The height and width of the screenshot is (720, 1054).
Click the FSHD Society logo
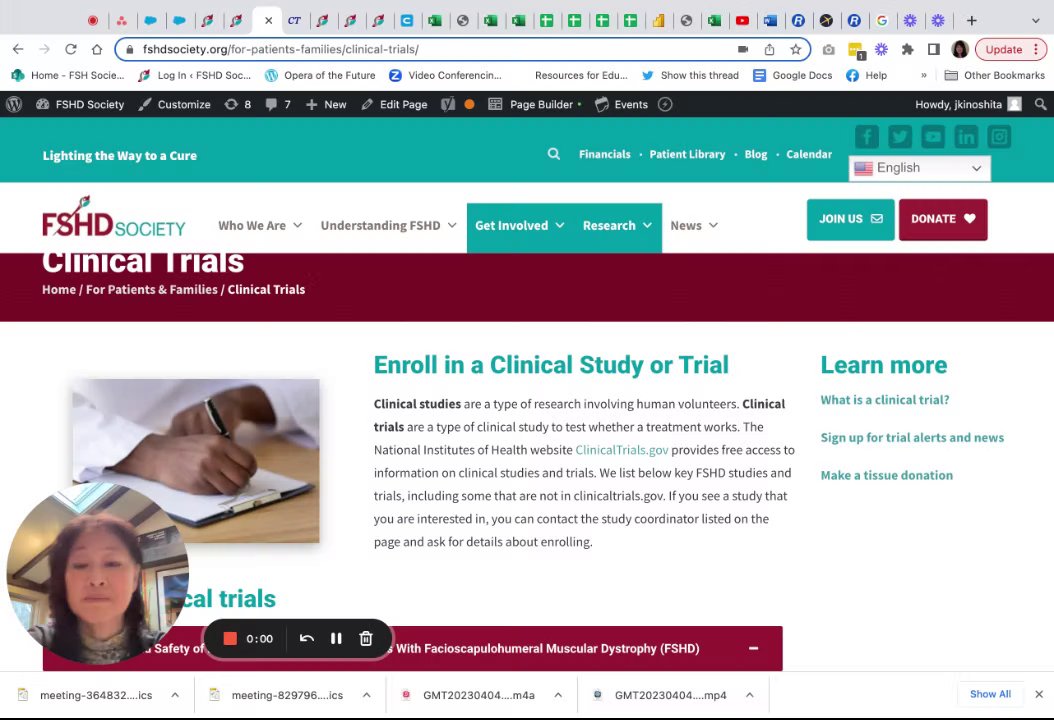[x=114, y=216]
